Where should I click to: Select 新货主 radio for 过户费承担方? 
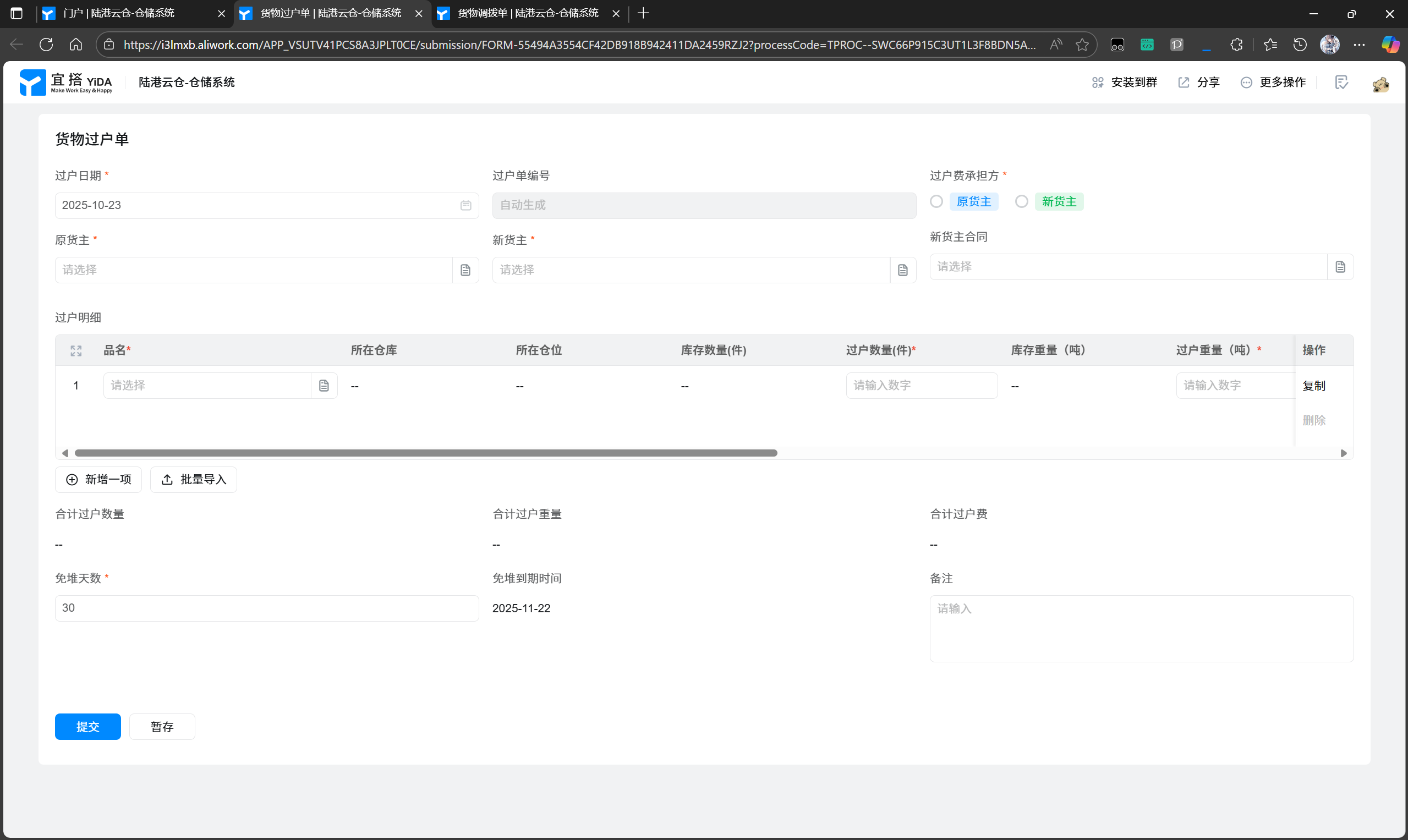tap(1021, 201)
